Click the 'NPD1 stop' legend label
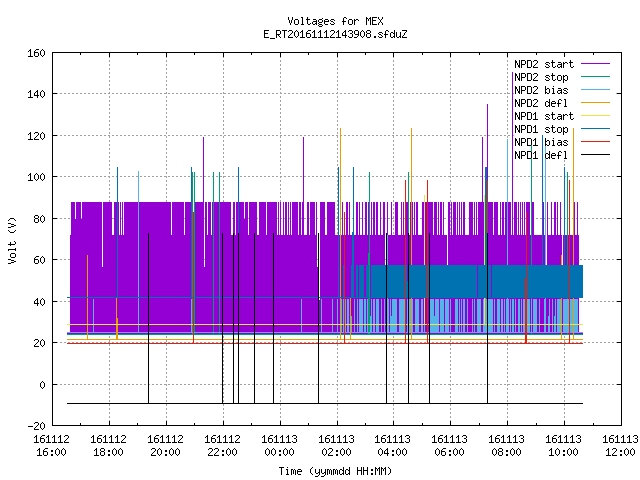 click(541, 129)
